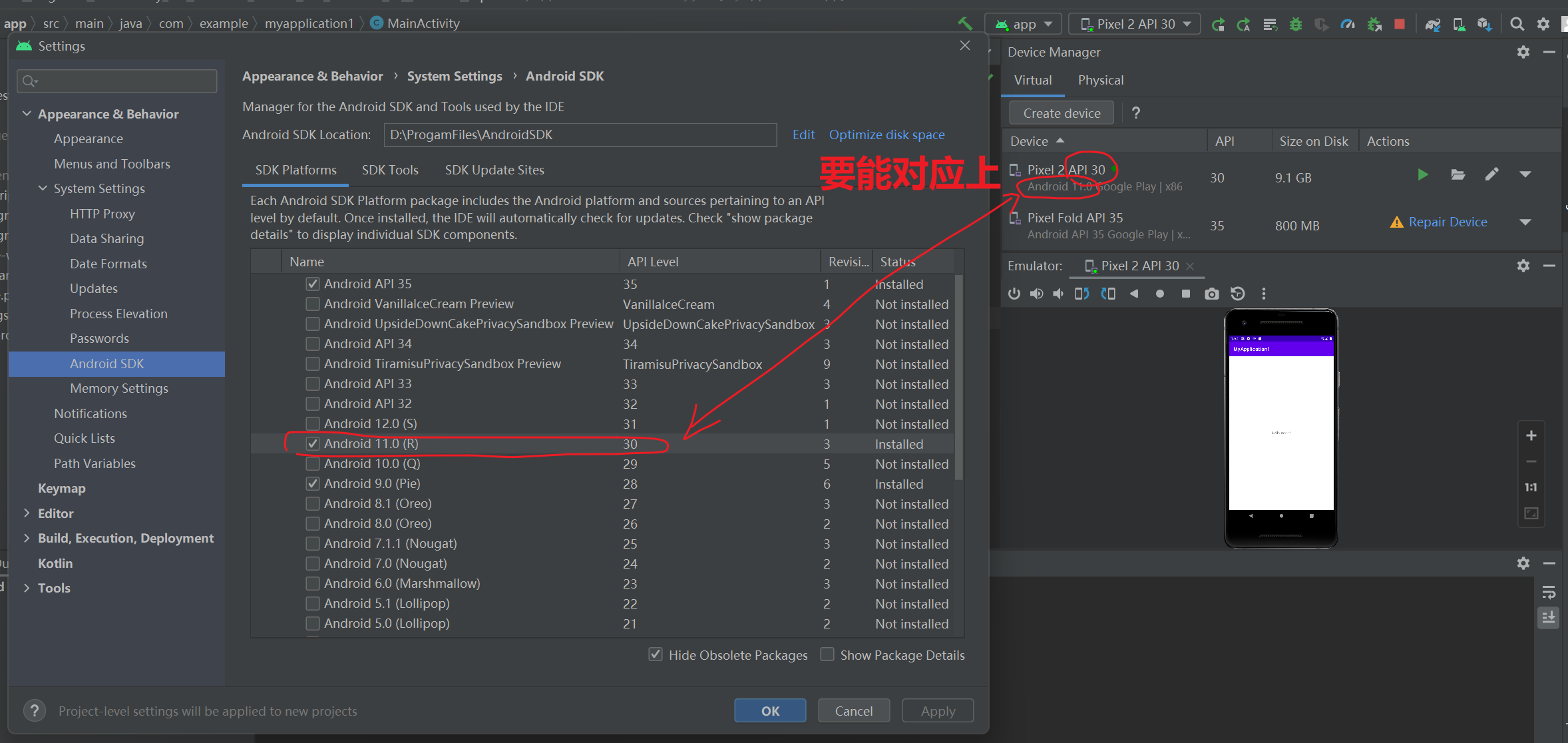The width and height of the screenshot is (1568, 743).
Task: Collapse System Settings tree node
Action: [x=43, y=188]
